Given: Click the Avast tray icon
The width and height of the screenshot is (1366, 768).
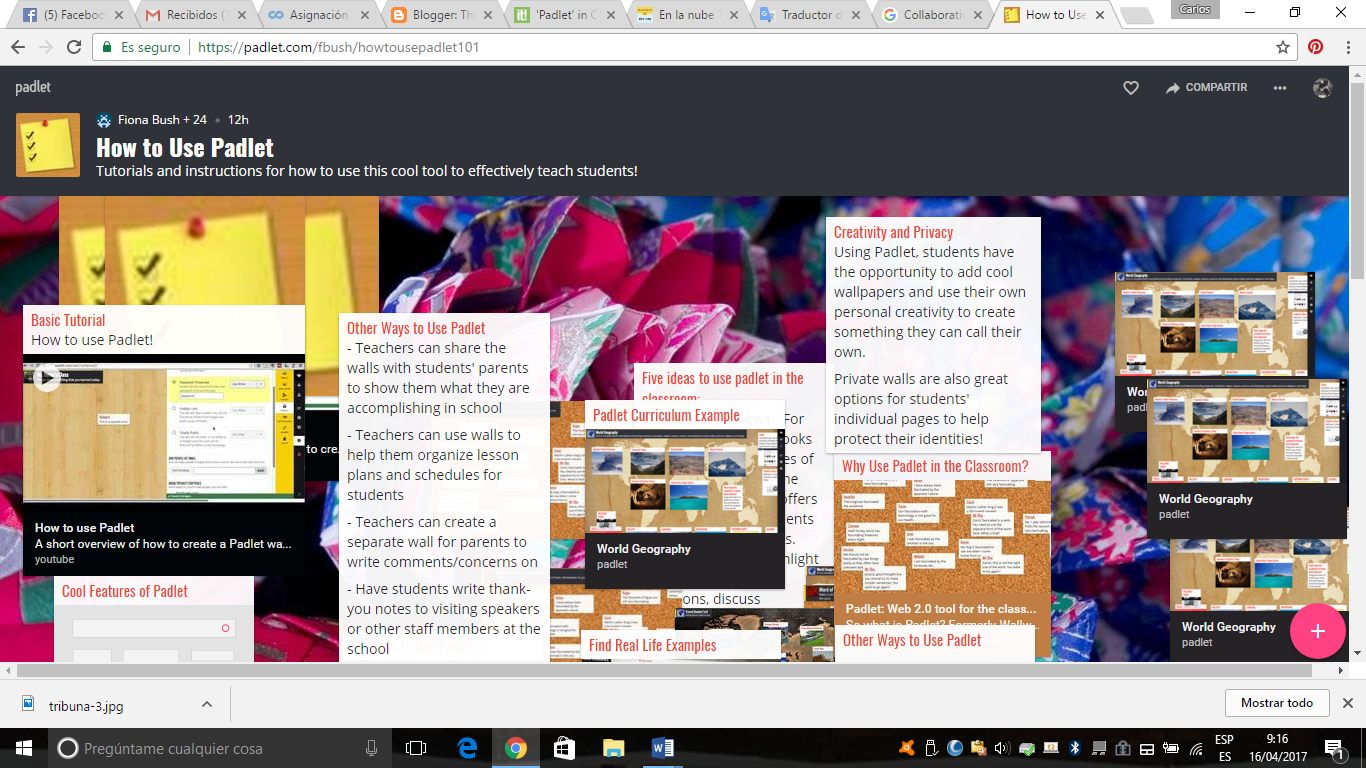Looking at the screenshot, I should point(906,748).
